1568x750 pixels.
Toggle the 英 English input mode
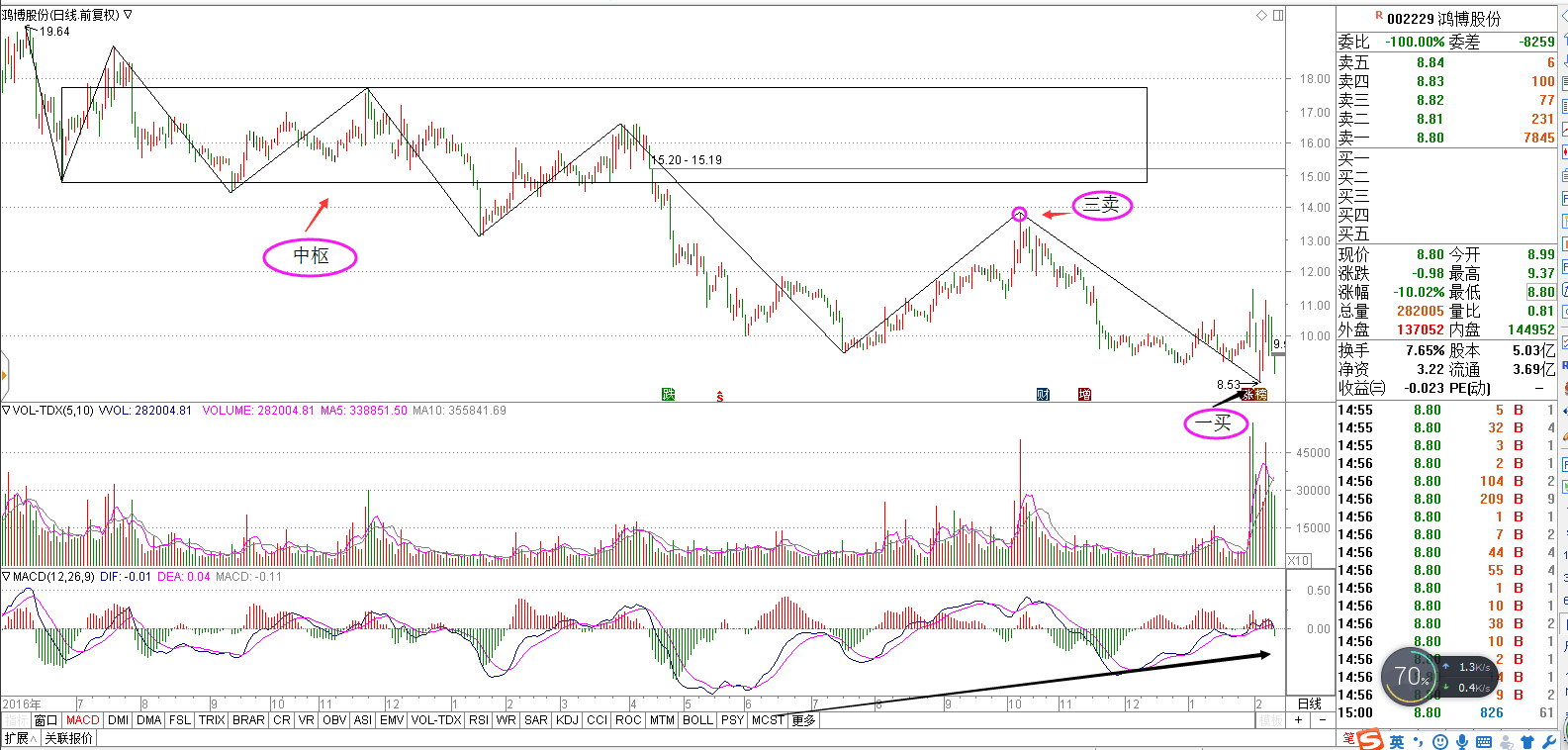(x=1397, y=741)
